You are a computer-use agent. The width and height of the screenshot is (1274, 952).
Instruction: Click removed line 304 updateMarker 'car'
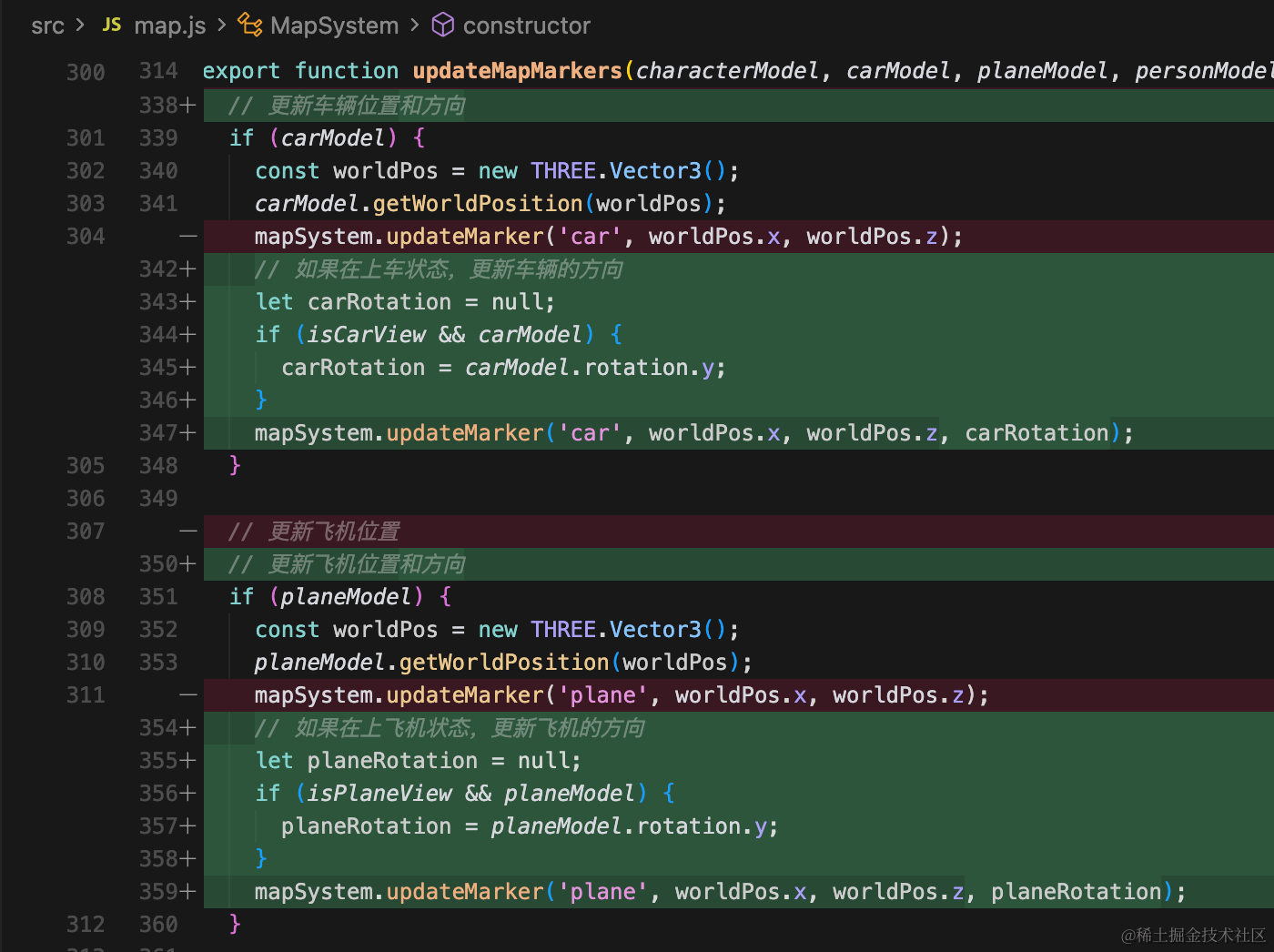(x=608, y=237)
